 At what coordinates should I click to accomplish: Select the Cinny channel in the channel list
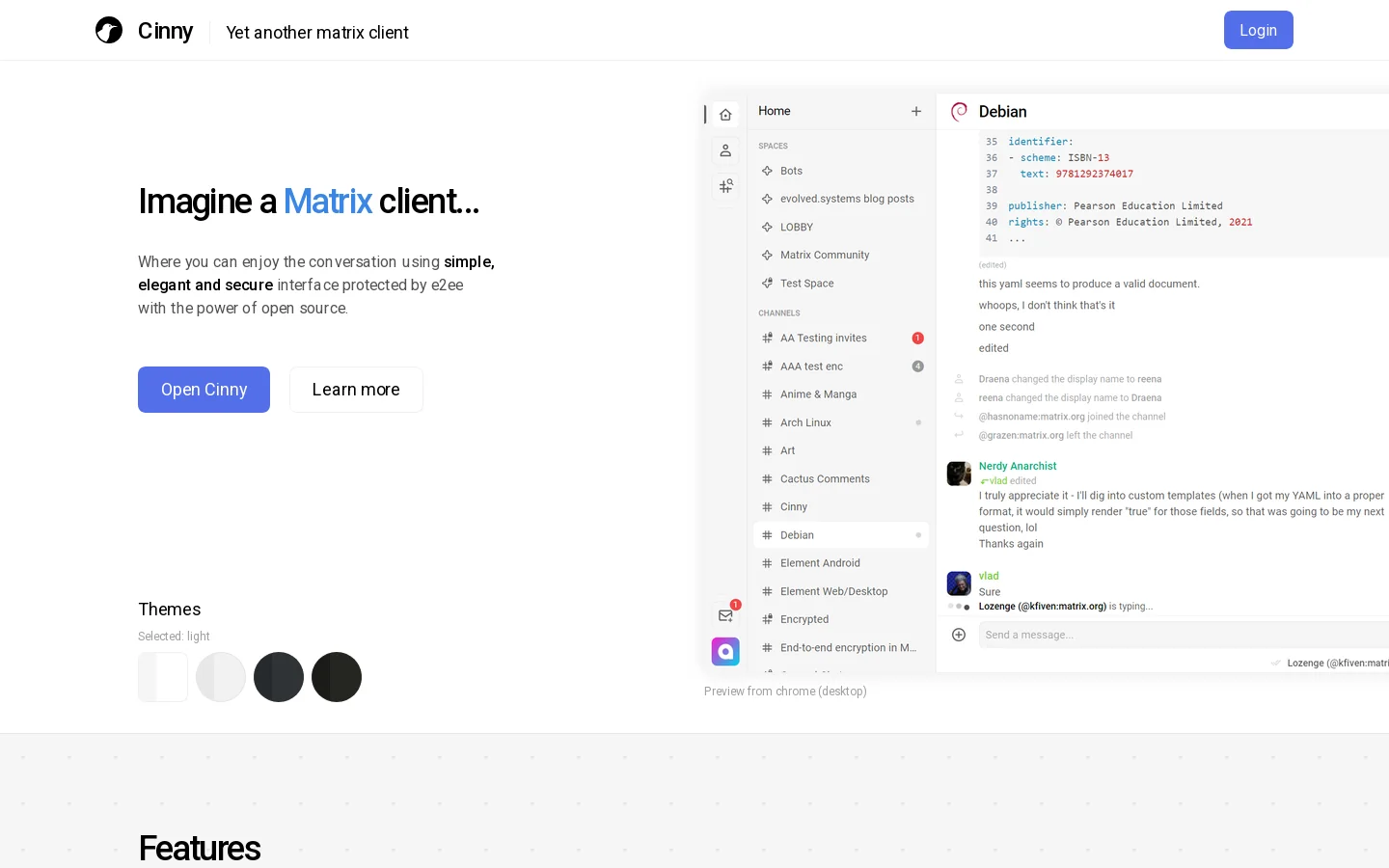[x=840, y=507]
